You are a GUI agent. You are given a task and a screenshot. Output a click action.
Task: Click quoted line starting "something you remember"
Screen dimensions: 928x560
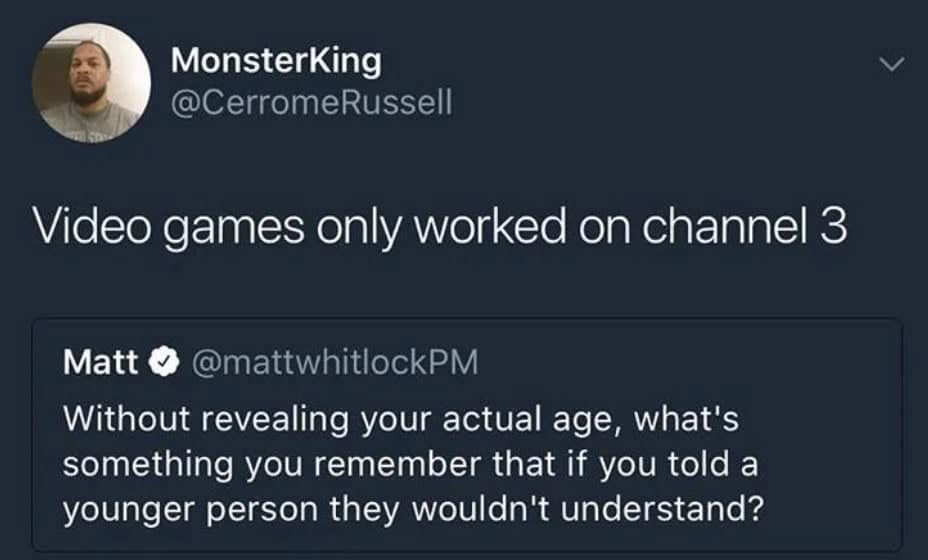pyautogui.click(x=400, y=464)
